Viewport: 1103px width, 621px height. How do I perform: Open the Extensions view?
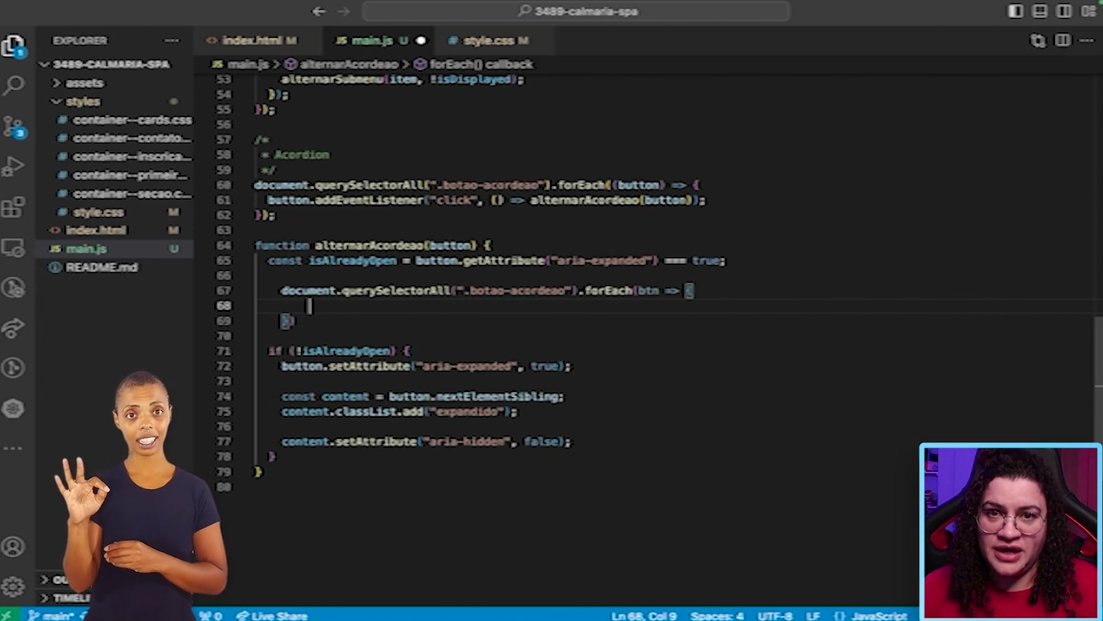(14, 207)
